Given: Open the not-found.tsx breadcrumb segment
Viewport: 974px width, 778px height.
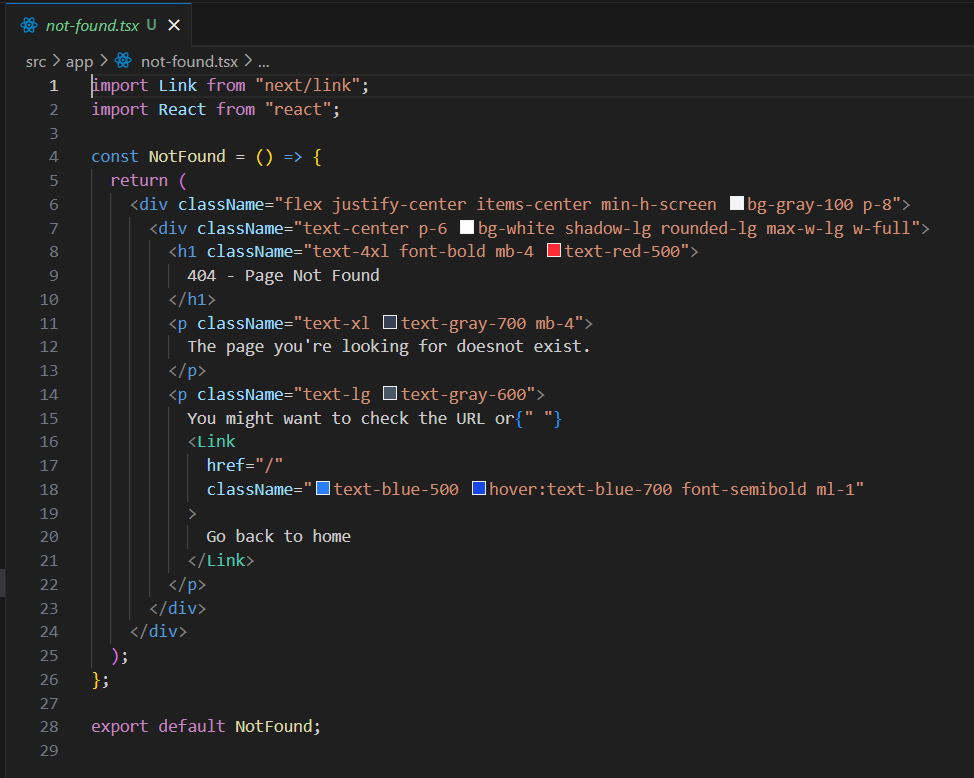Looking at the screenshot, I should coord(189,62).
